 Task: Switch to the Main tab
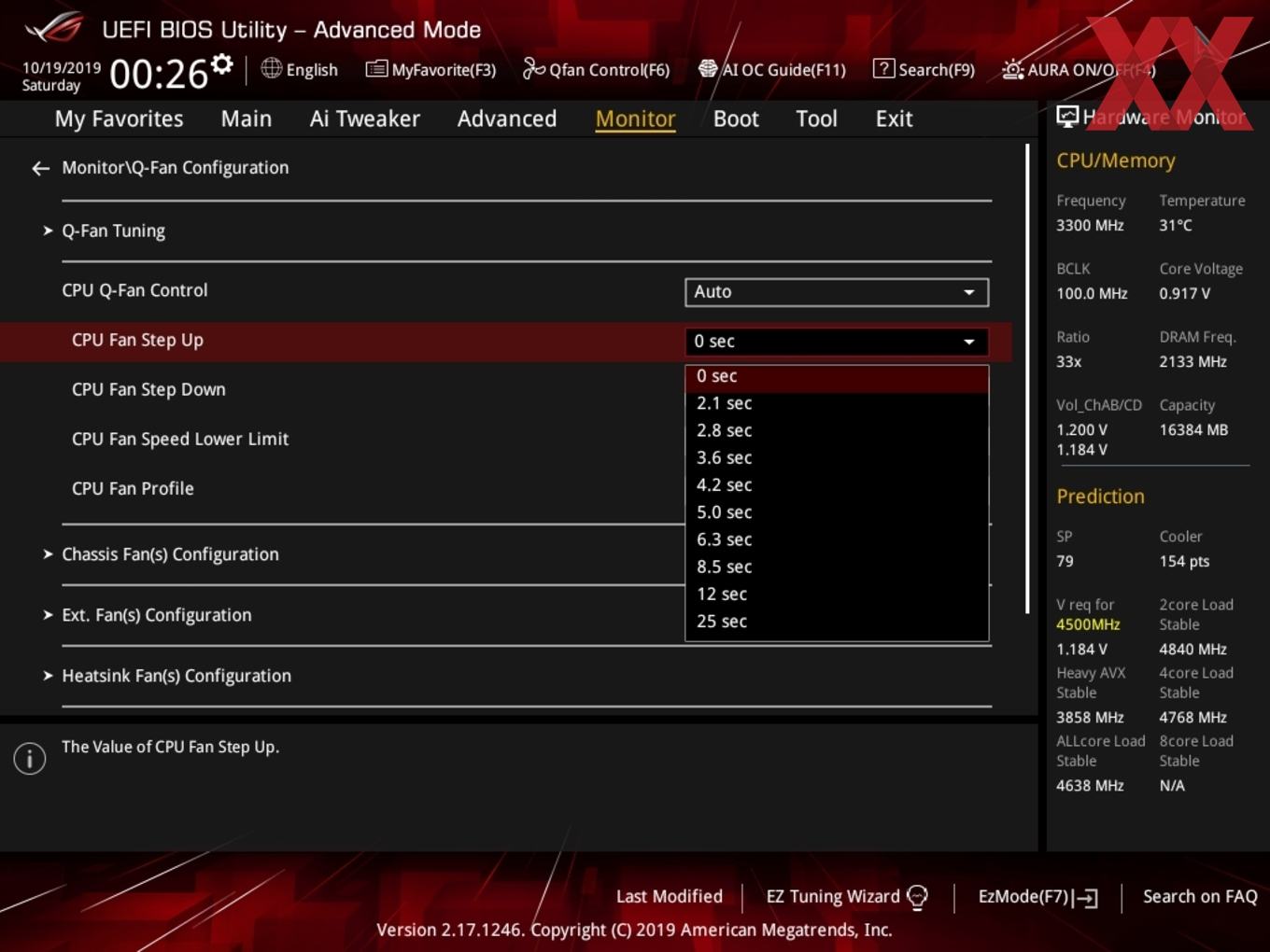[247, 119]
